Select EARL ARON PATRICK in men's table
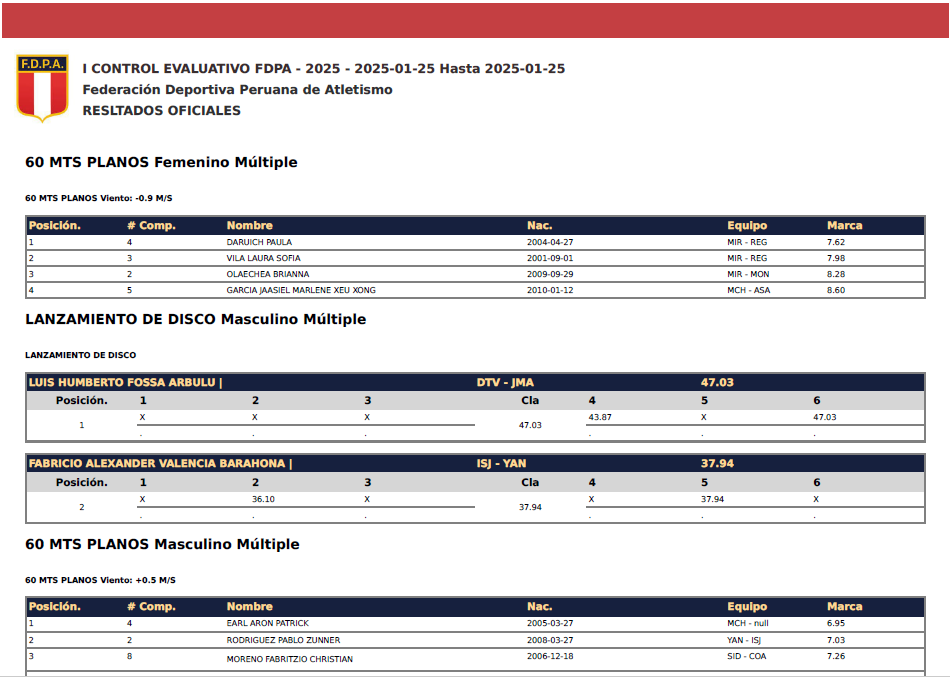Image resolution: width=950 pixels, height=677 pixels. coord(267,623)
